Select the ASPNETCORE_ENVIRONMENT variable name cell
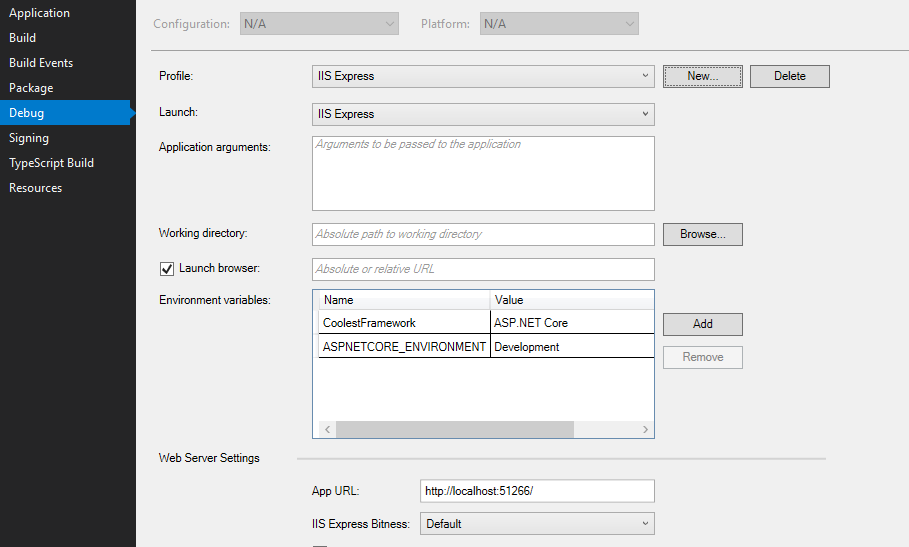Screen dimensions: 909x547 404,347
